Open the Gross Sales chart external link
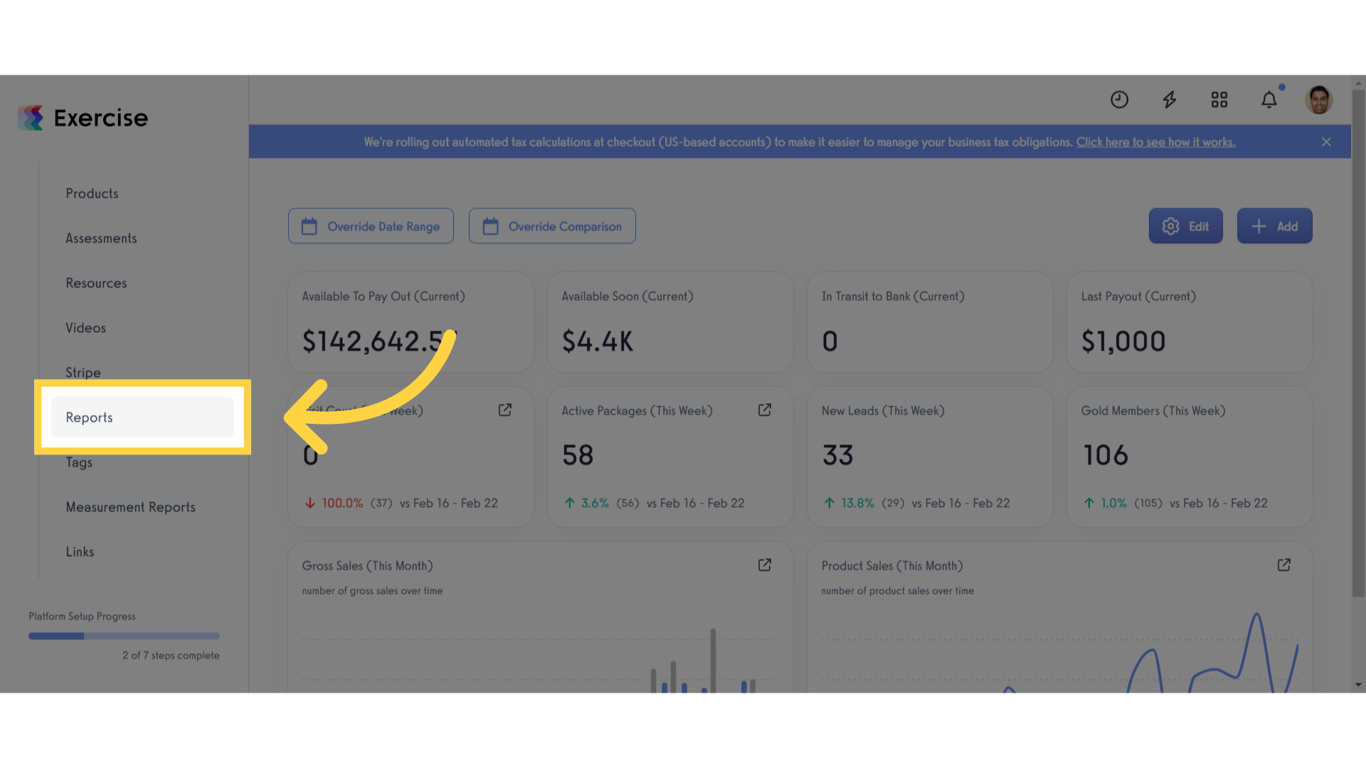1366x768 pixels. [765, 565]
